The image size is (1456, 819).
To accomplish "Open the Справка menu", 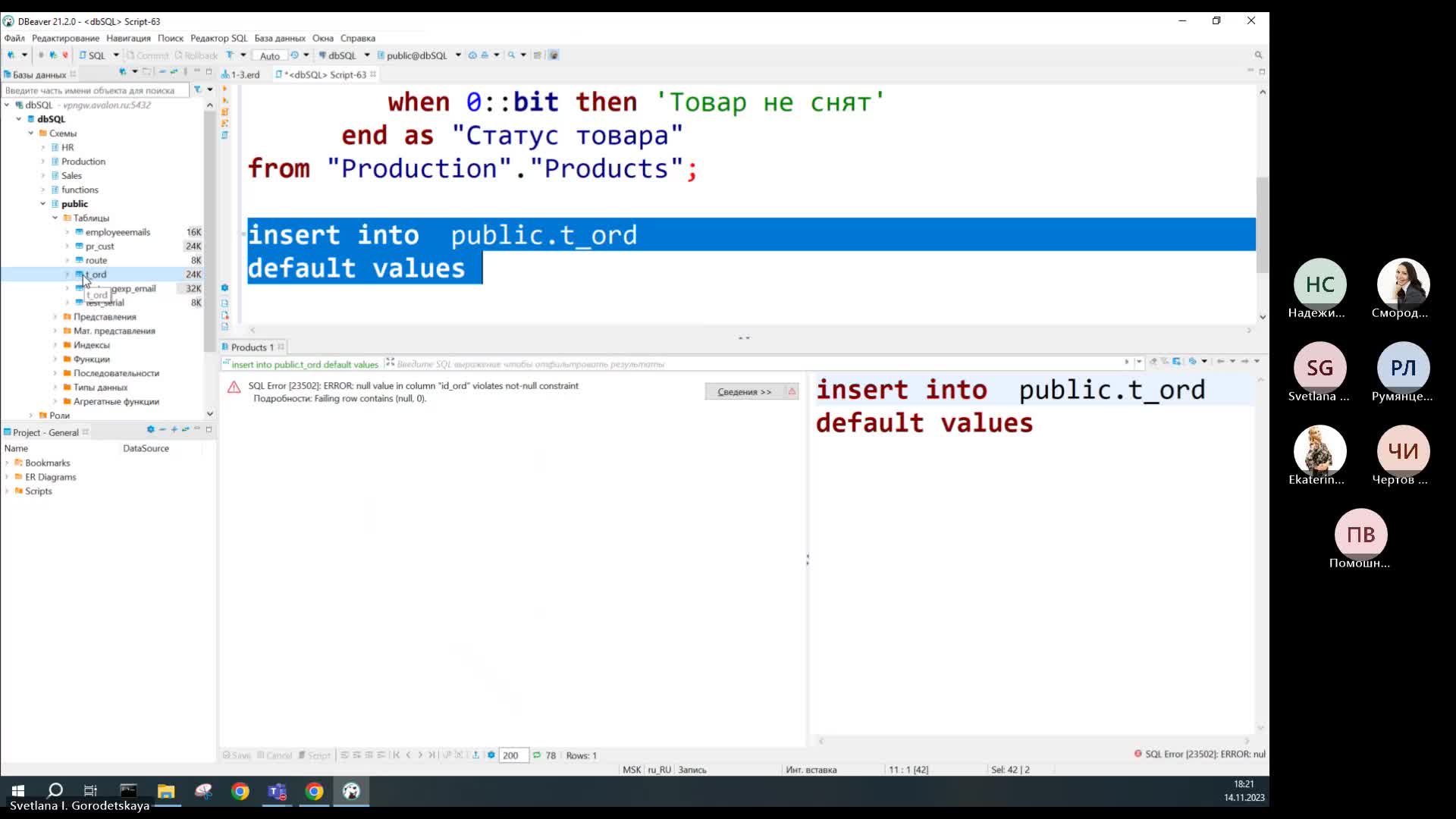I will (358, 38).
